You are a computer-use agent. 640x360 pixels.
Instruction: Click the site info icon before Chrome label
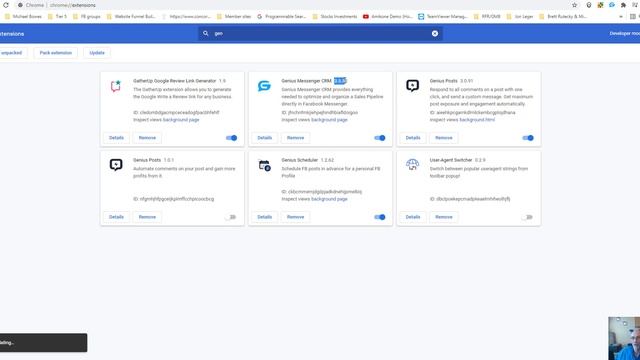[20, 5]
